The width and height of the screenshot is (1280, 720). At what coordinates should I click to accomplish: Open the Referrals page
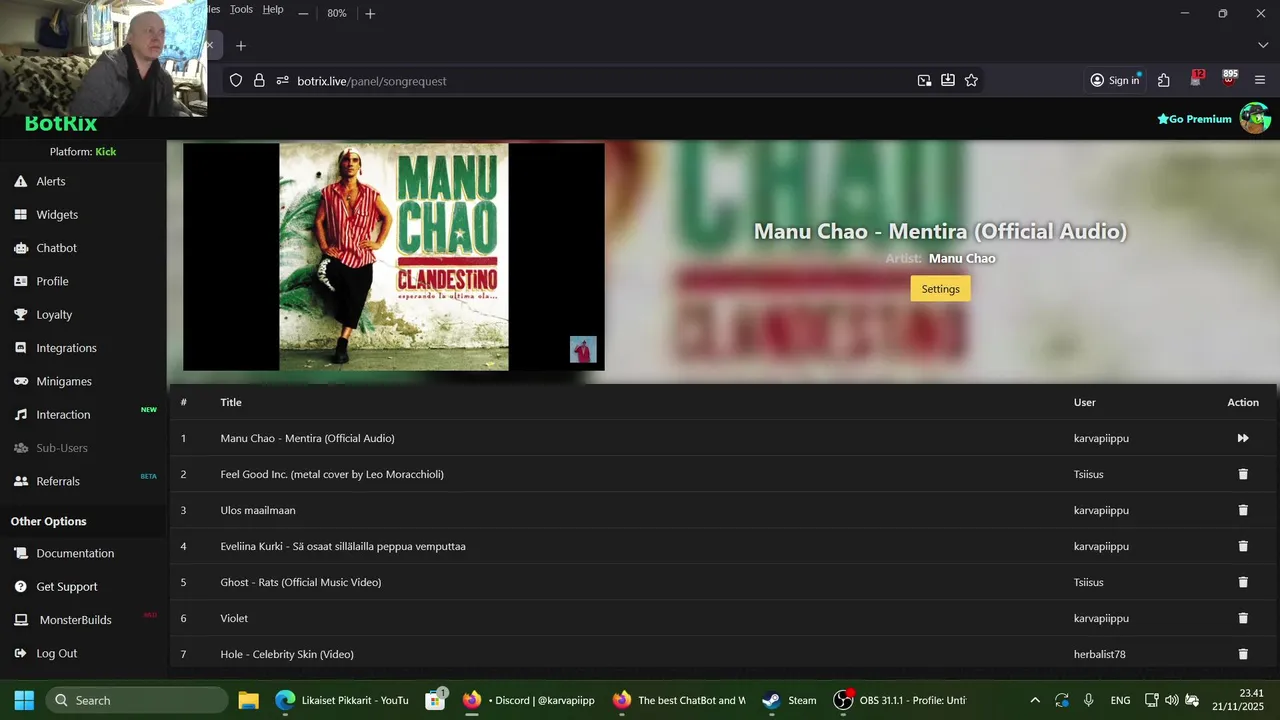[58, 481]
